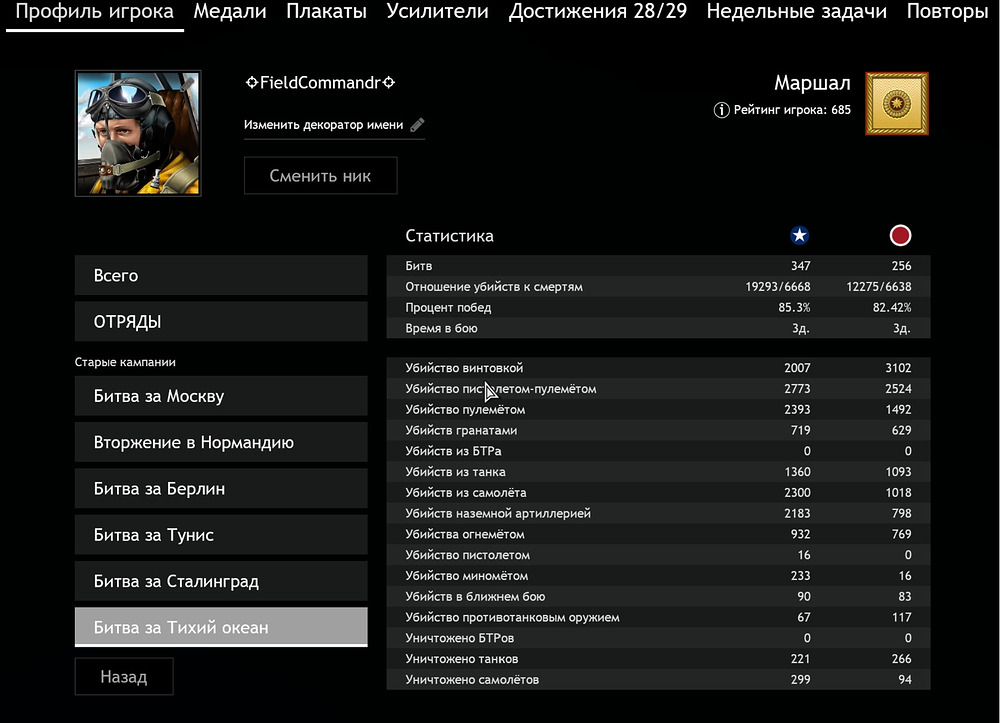
Task: Click the Изменить декоратор имени link
Action: click(x=323, y=125)
